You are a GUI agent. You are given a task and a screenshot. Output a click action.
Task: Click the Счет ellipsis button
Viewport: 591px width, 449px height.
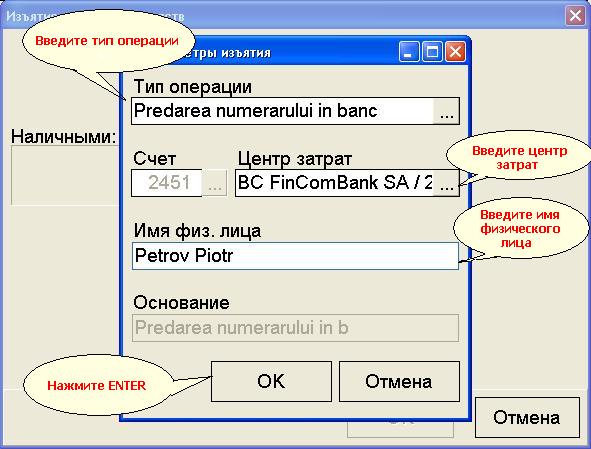pos(214,183)
